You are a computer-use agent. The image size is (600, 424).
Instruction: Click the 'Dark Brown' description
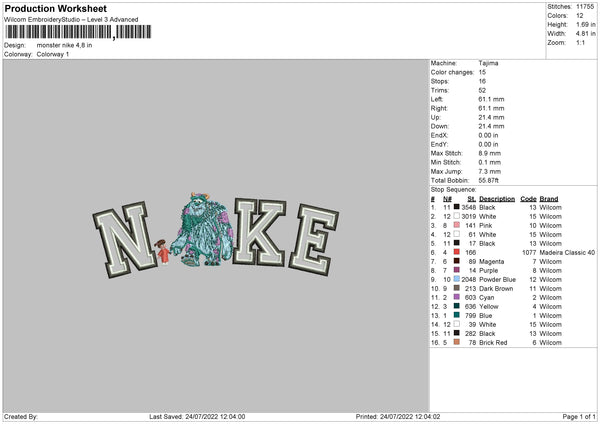496,289
